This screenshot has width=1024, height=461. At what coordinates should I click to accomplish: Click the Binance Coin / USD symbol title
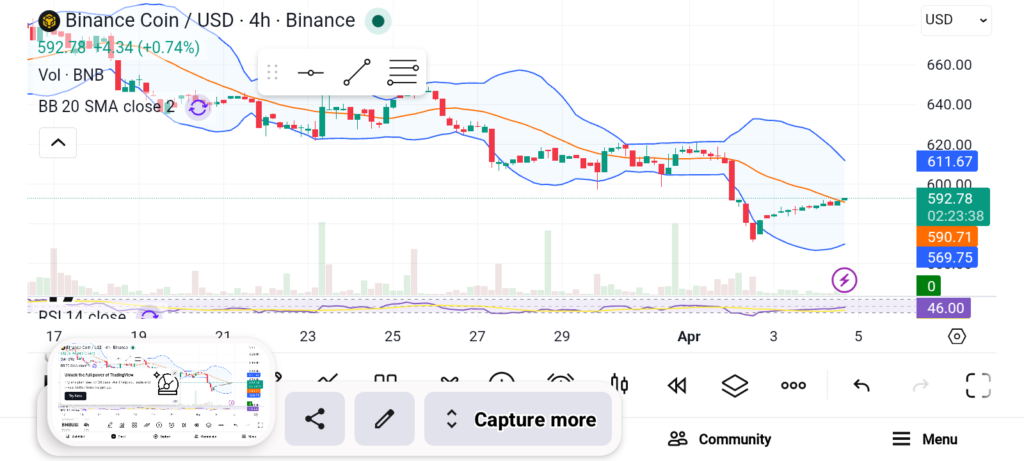coord(196,20)
